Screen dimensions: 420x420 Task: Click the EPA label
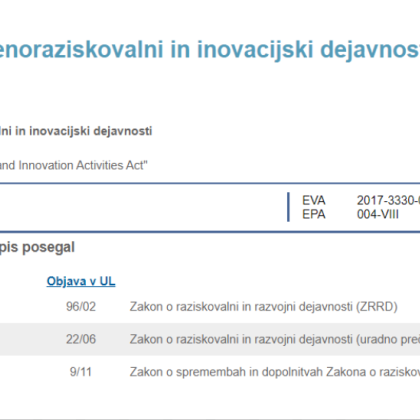(314, 214)
